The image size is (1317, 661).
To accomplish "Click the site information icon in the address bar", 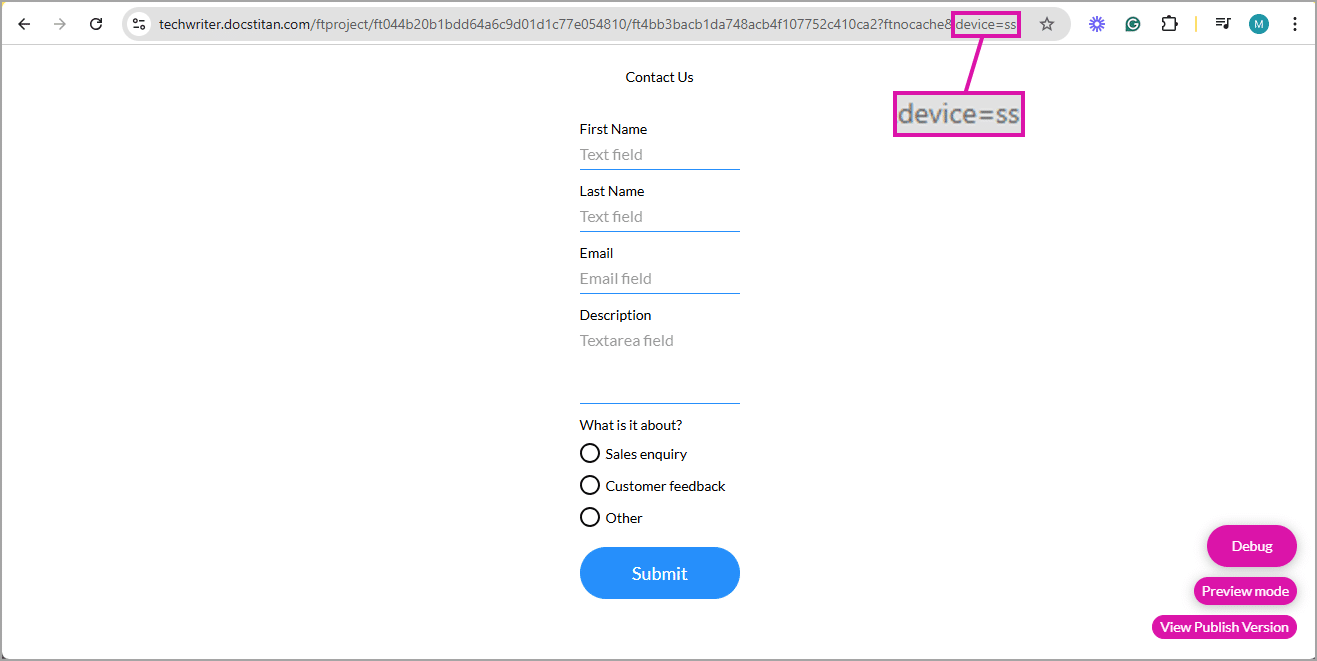I will (x=138, y=22).
